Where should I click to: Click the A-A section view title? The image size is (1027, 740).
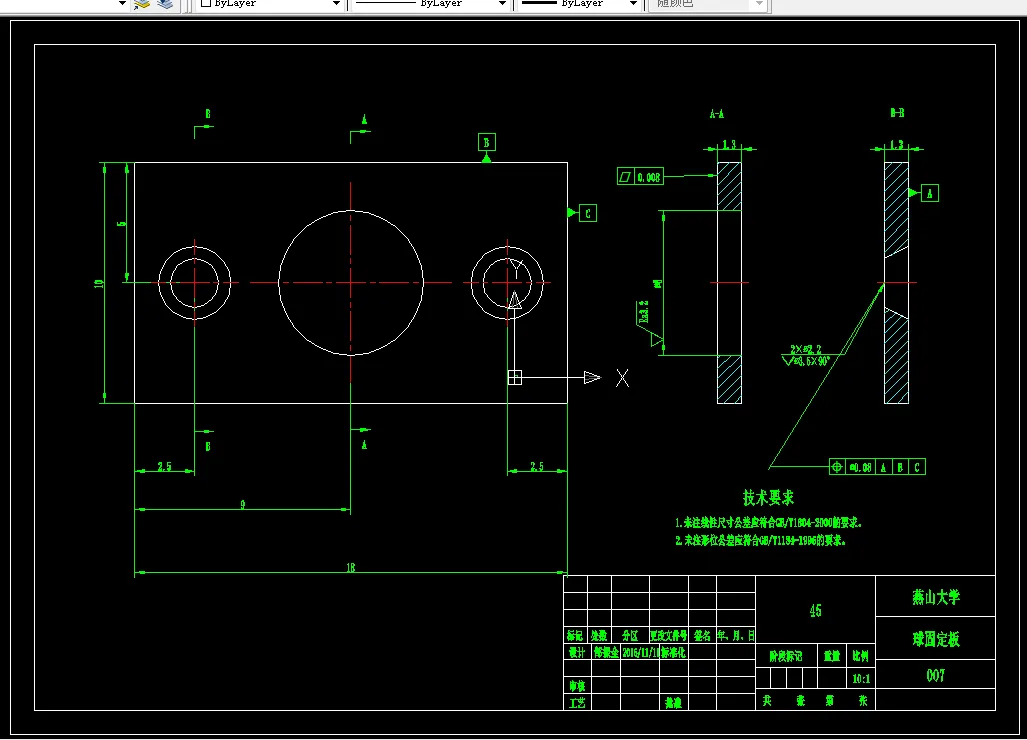717,114
